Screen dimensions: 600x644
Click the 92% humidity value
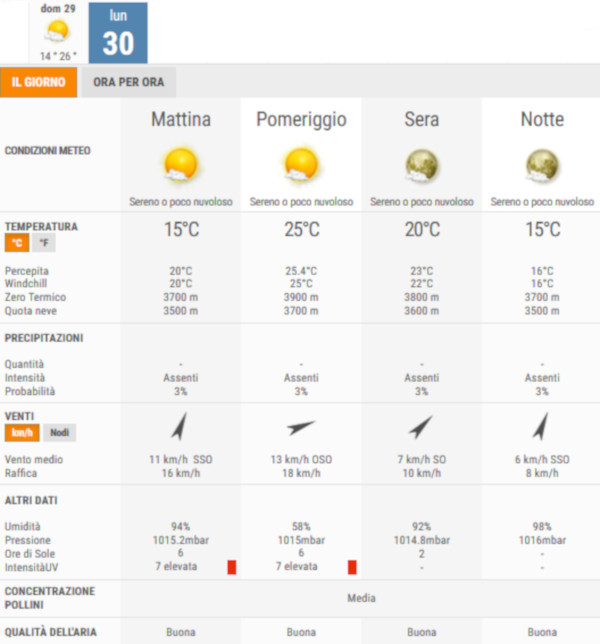[421, 527]
